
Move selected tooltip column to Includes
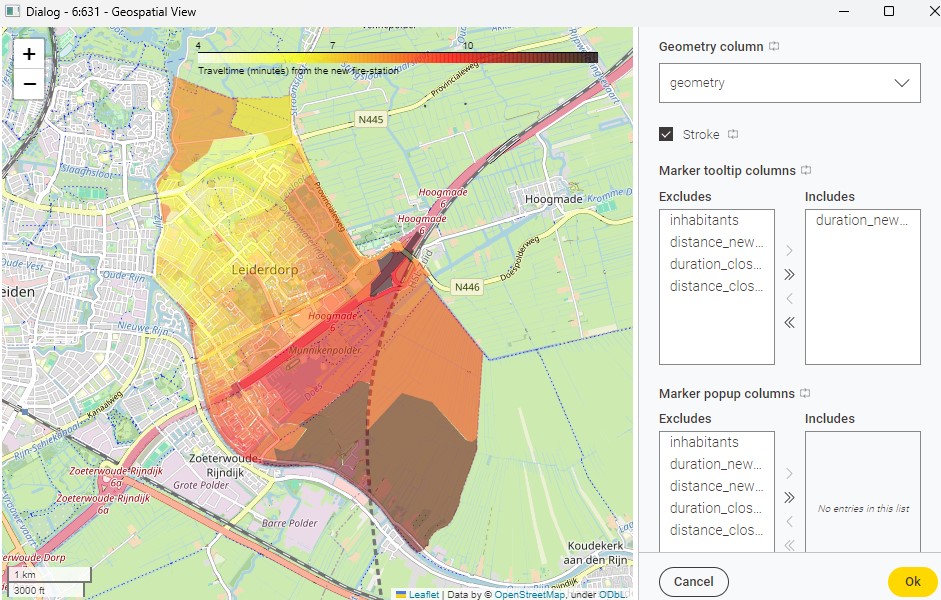tap(789, 250)
